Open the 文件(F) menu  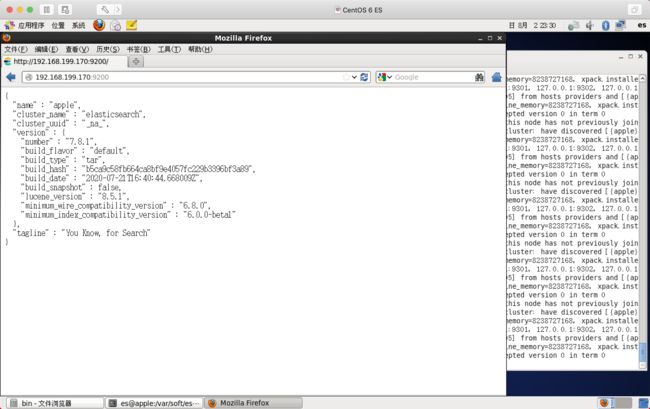pos(16,49)
